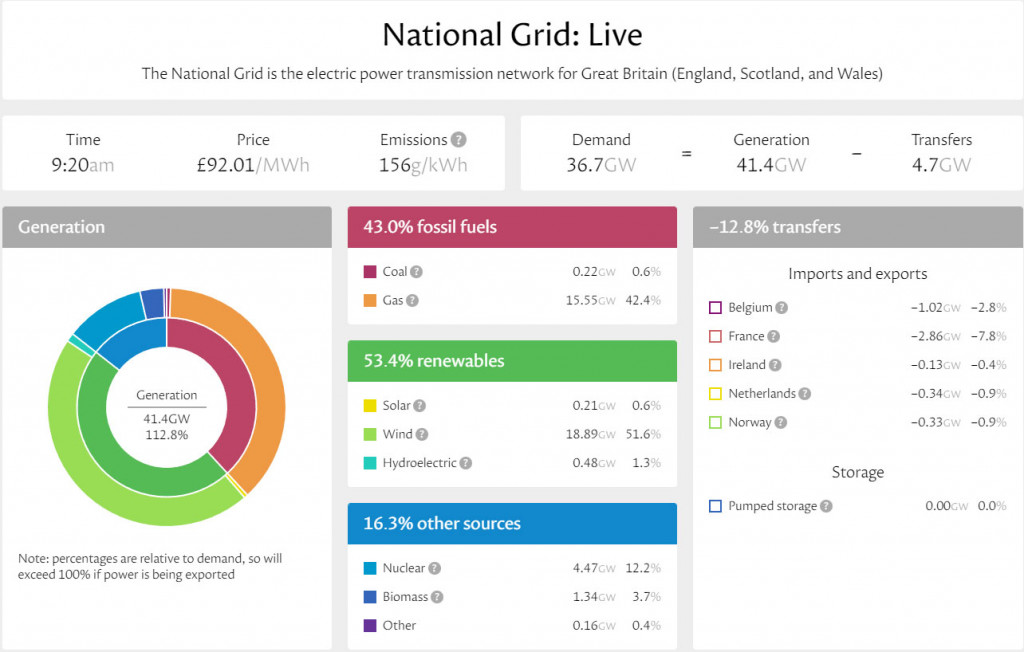Click the help icon next to Solar

pyautogui.click(x=420, y=406)
